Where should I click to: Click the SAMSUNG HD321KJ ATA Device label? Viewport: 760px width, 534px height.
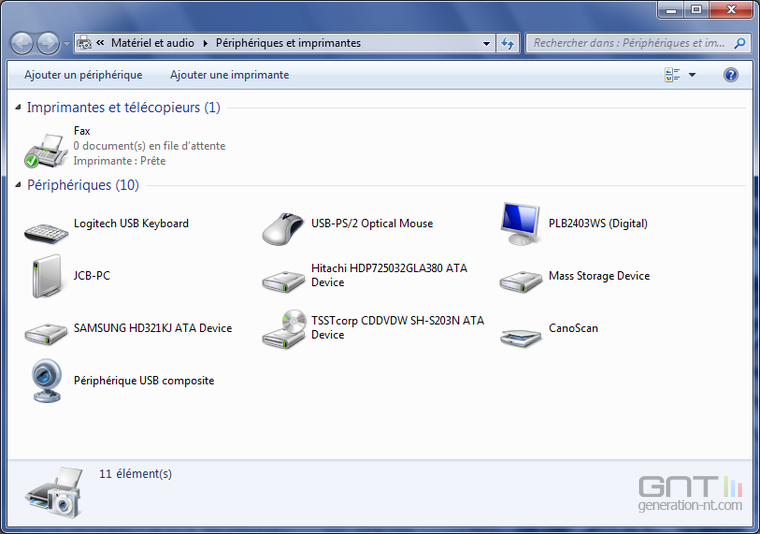click(x=153, y=328)
